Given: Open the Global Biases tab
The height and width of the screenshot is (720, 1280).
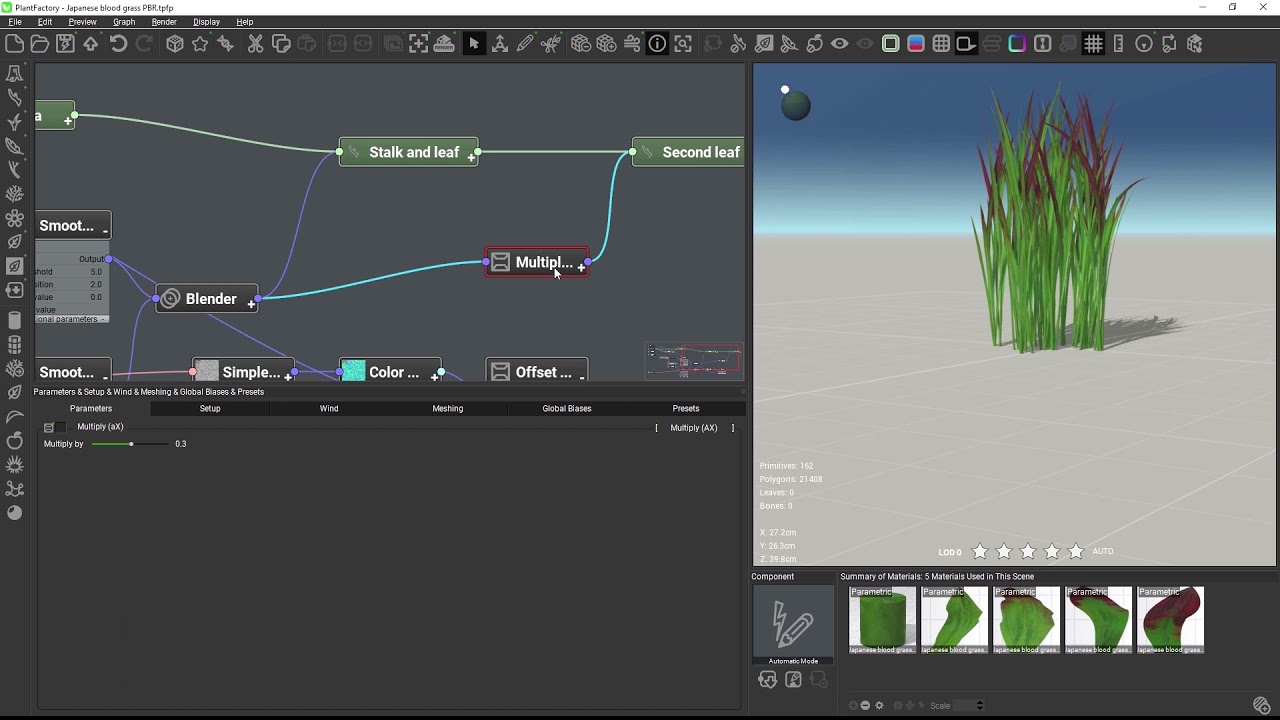Looking at the screenshot, I should point(566,408).
